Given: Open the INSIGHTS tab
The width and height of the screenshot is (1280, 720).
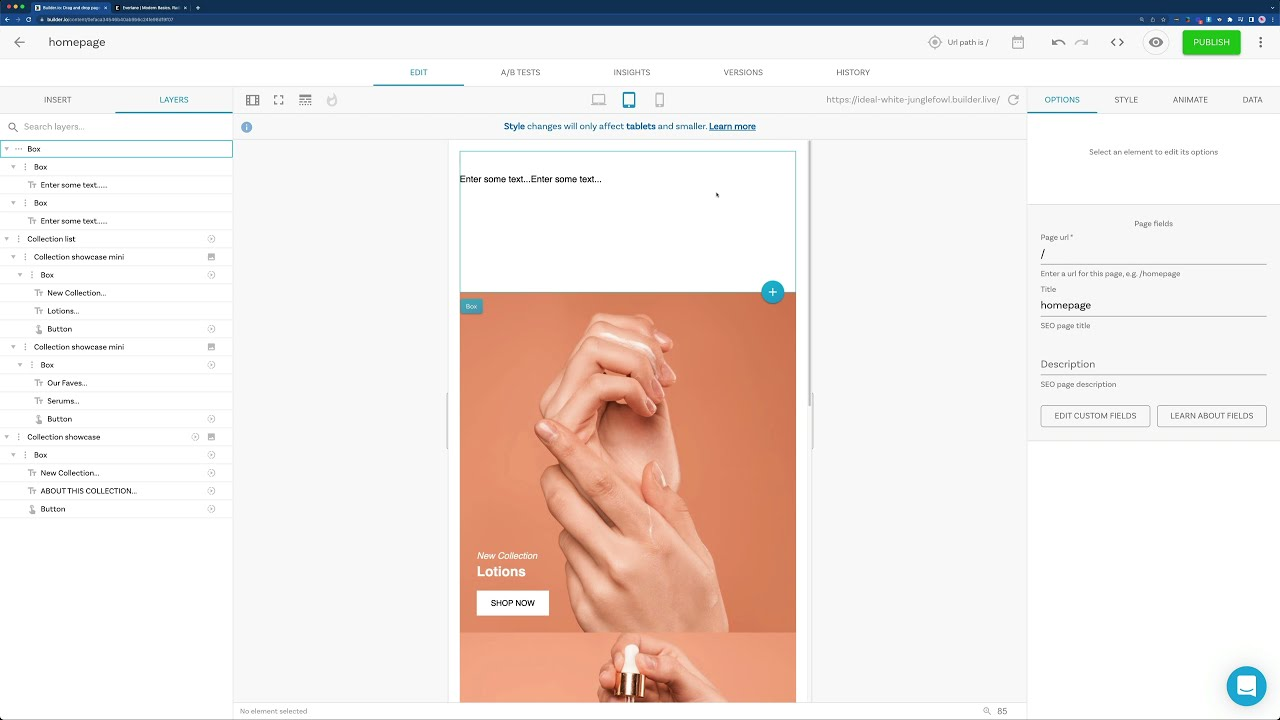Looking at the screenshot, I should (x=632, y=73).
